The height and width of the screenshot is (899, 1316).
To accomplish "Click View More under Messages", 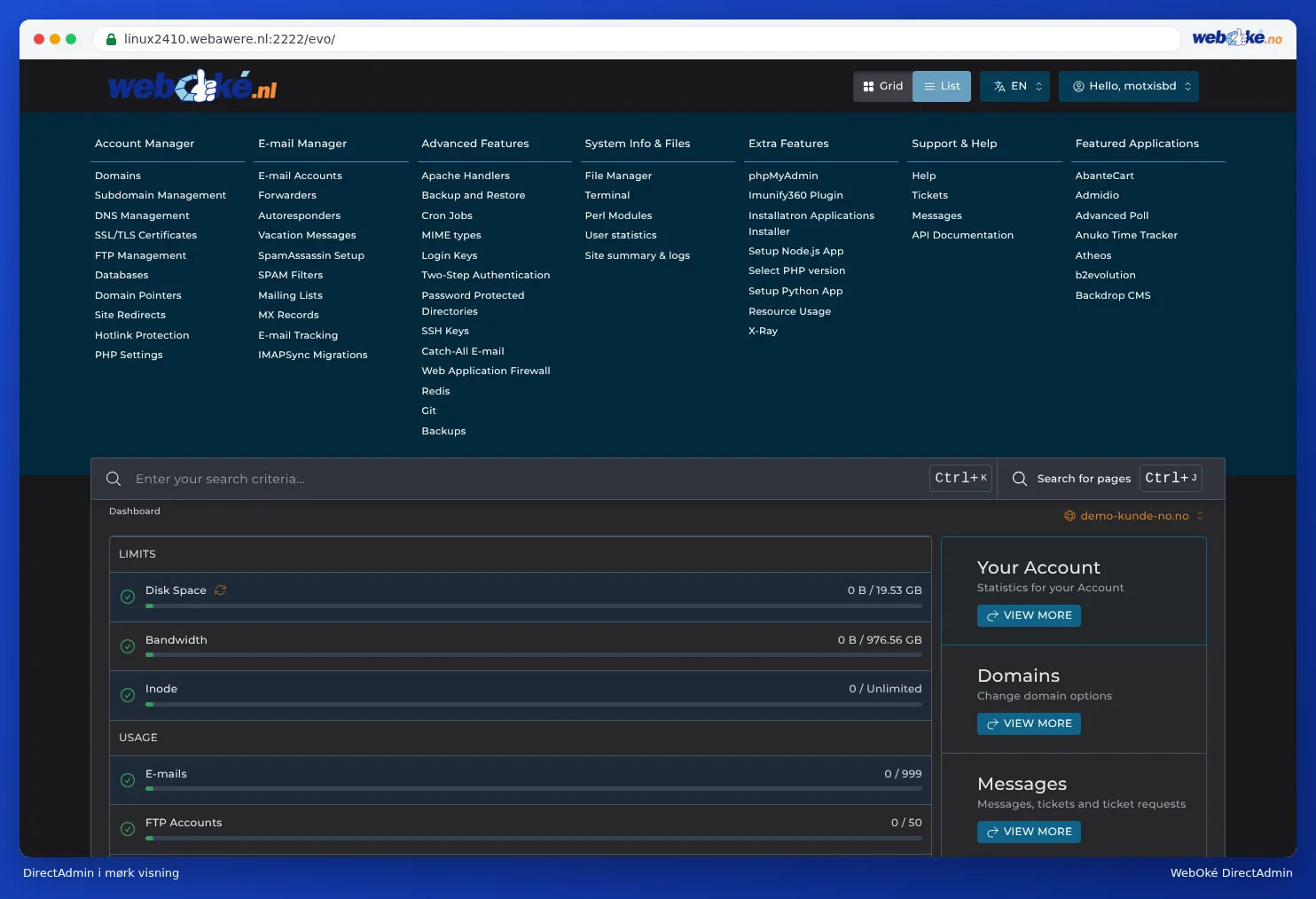I will tap(1029, 832).
